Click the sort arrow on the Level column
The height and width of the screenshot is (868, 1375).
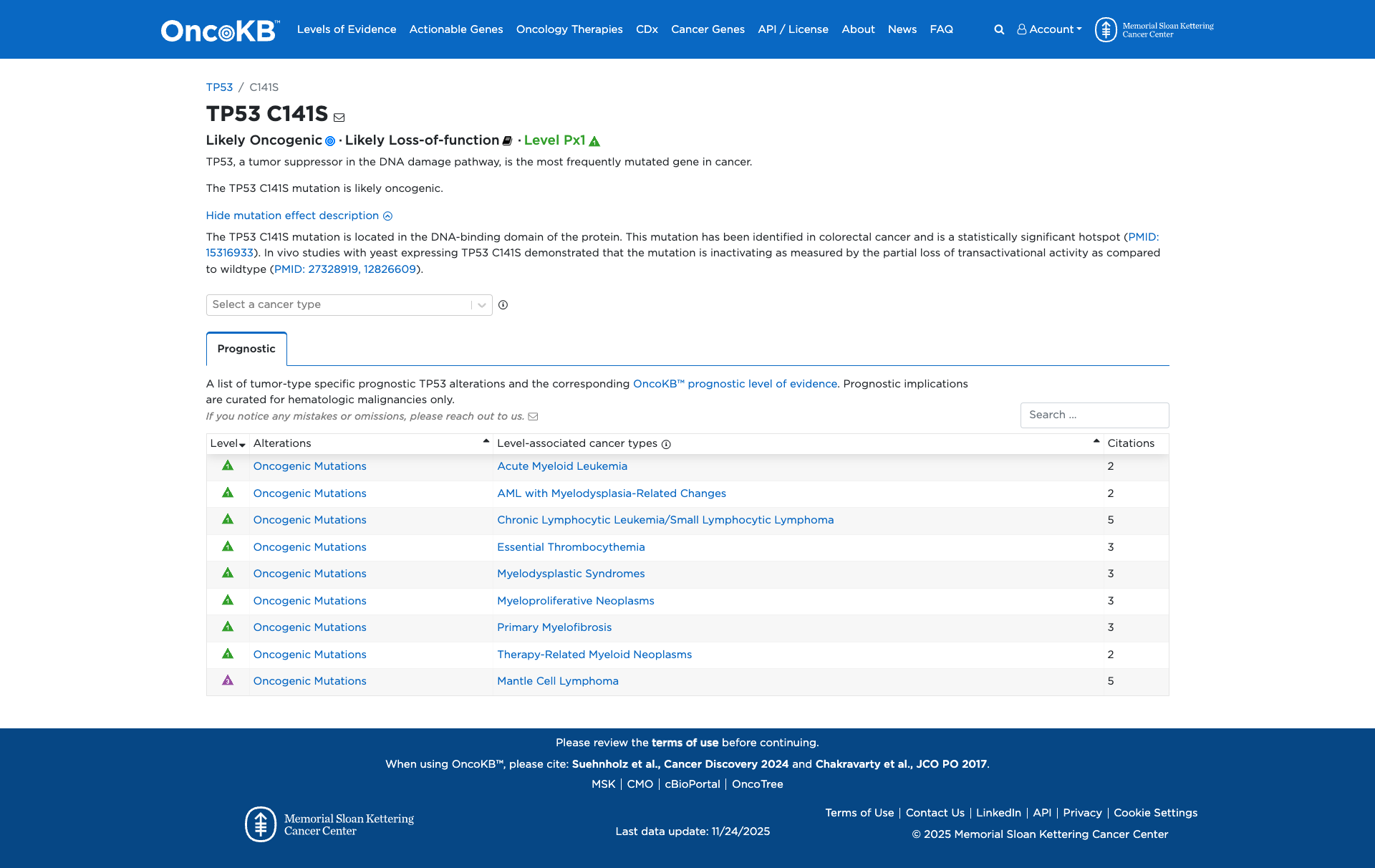click(x=242, y=445)
